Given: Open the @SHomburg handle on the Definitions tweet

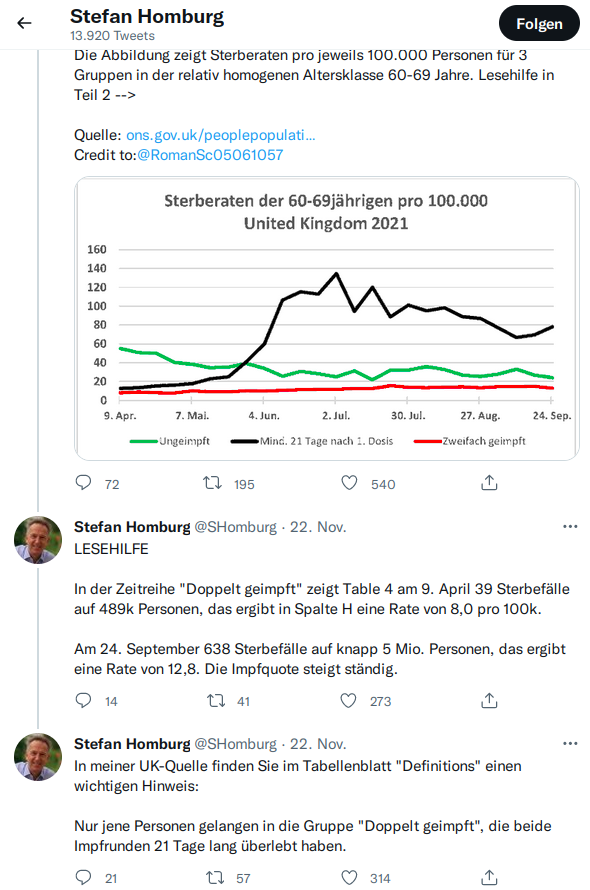Looking at the screenshot, I should (236, 744).
